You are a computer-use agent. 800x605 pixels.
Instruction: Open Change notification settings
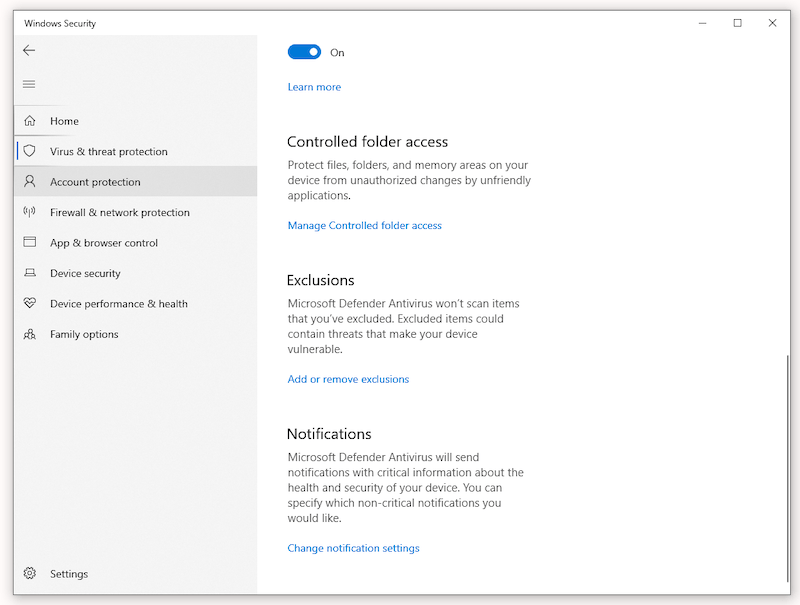pos(353,549)
